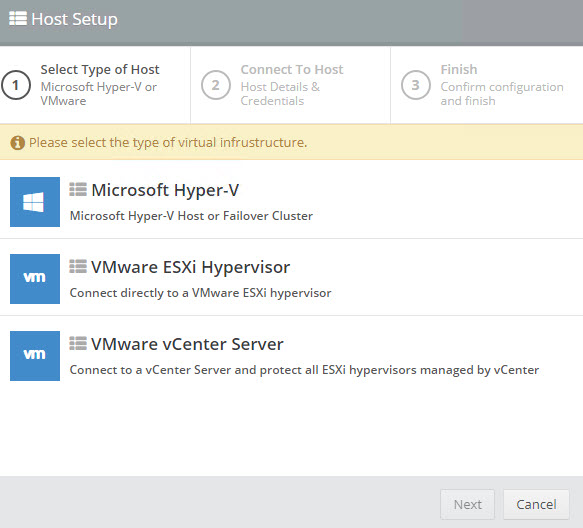Click the server icon beside VMware vCenter Server title

pos(78,344)
